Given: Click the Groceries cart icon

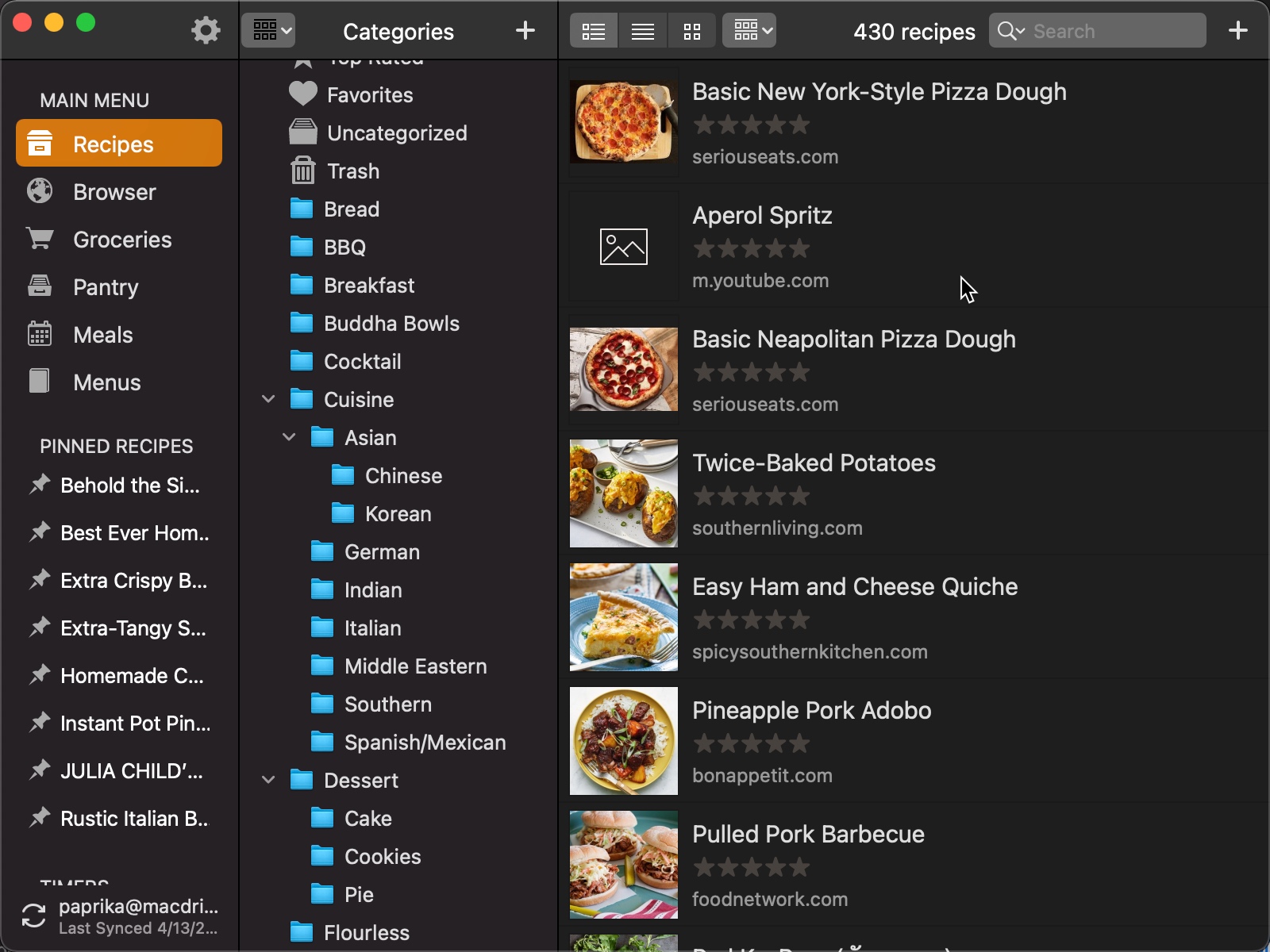Looking at the screenshot, I should click(x=40, y=238).
